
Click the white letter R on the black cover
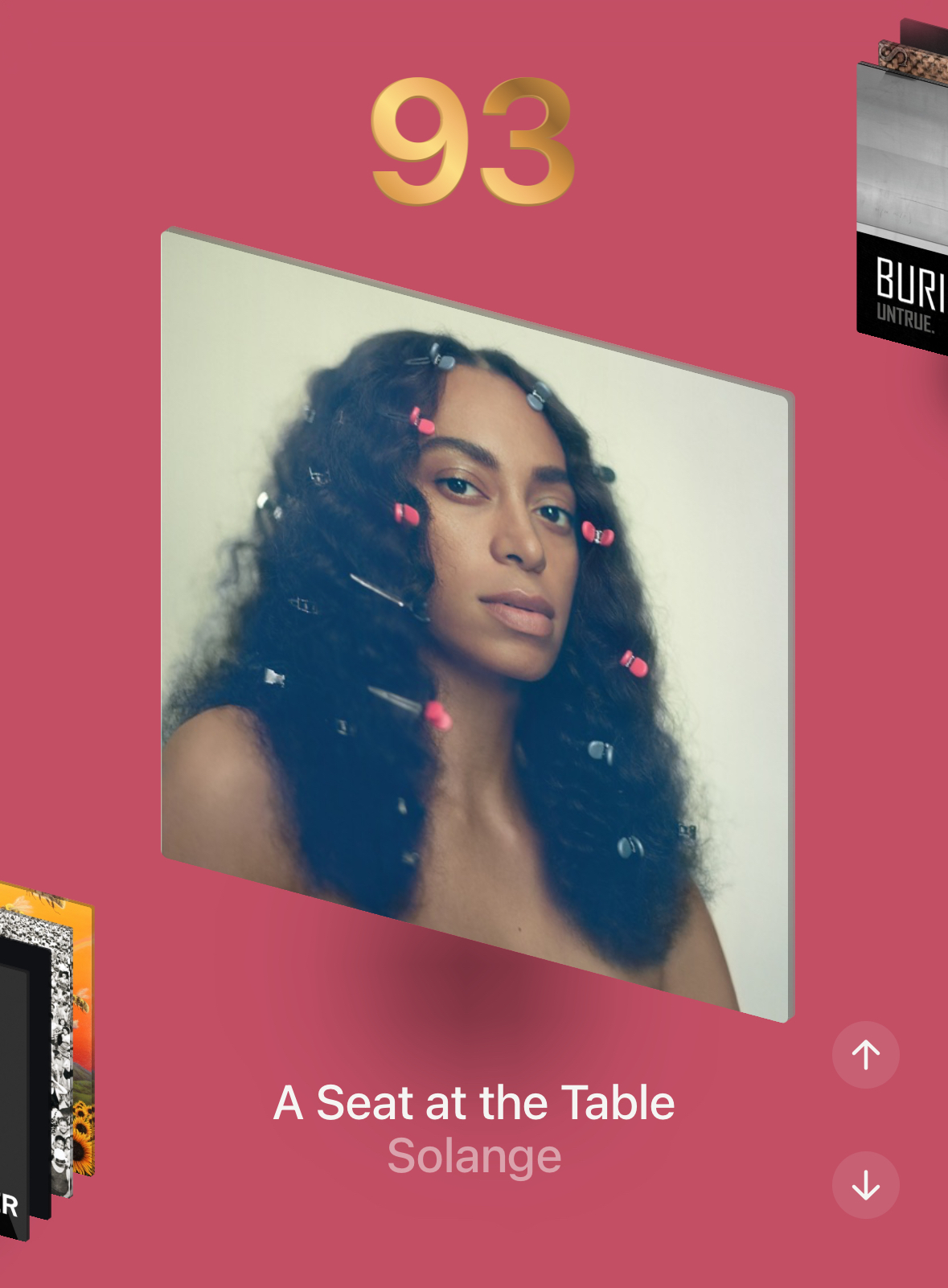pos(10,1205)
